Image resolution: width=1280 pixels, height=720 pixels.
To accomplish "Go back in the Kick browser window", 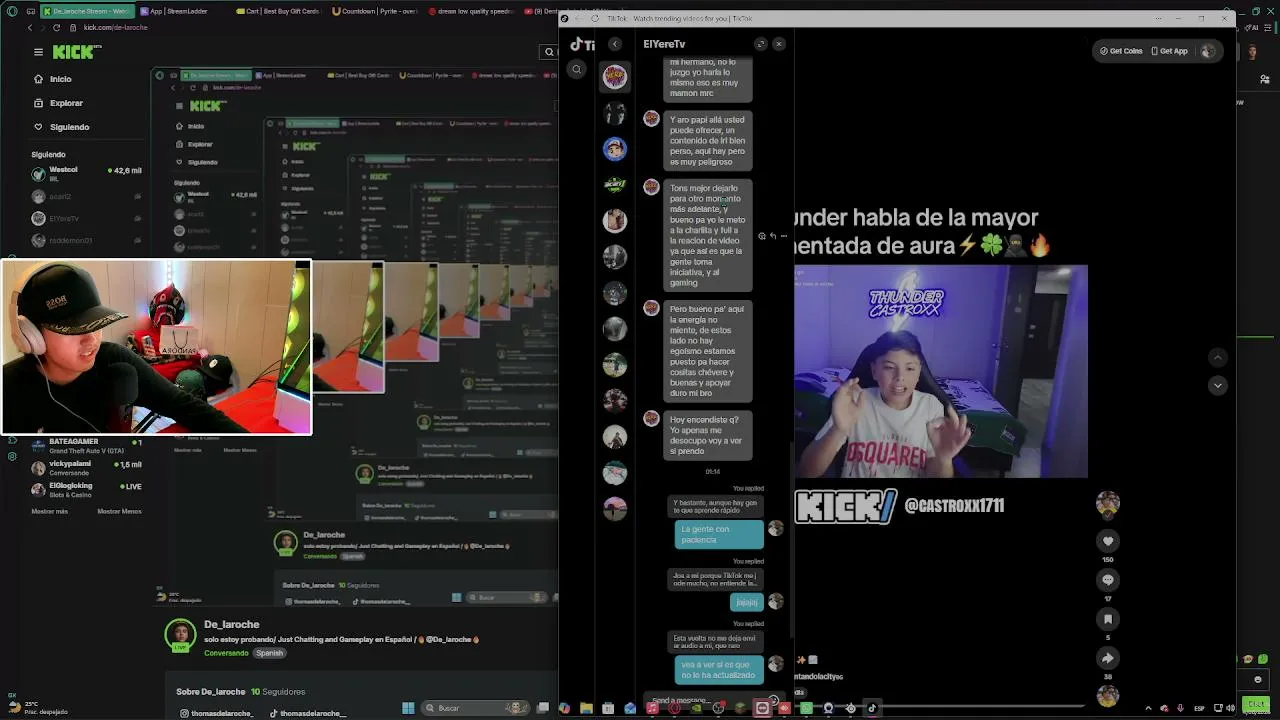I will pos(30,28).
